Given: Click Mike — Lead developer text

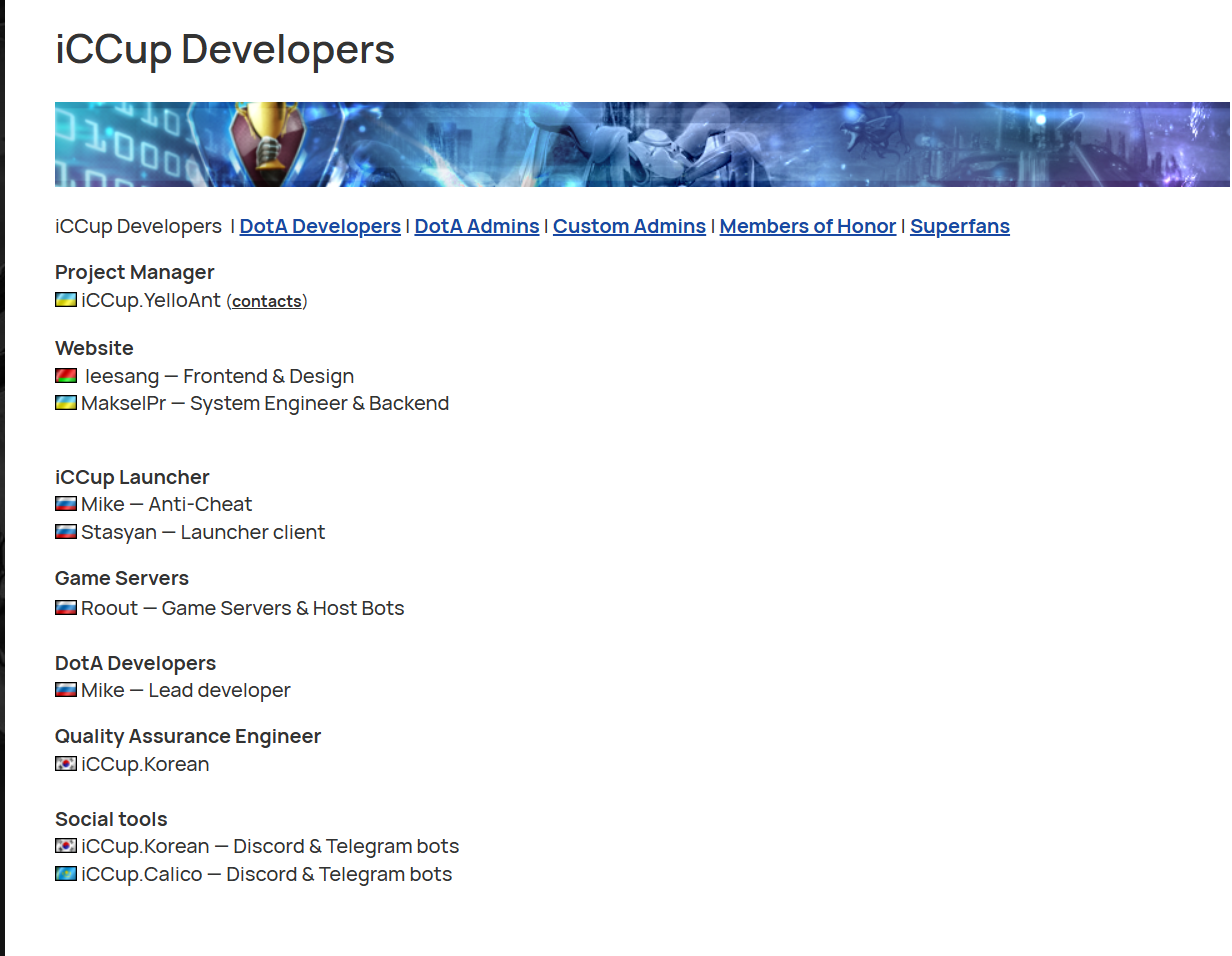Looking at the screenshot, I should [186, 690].
